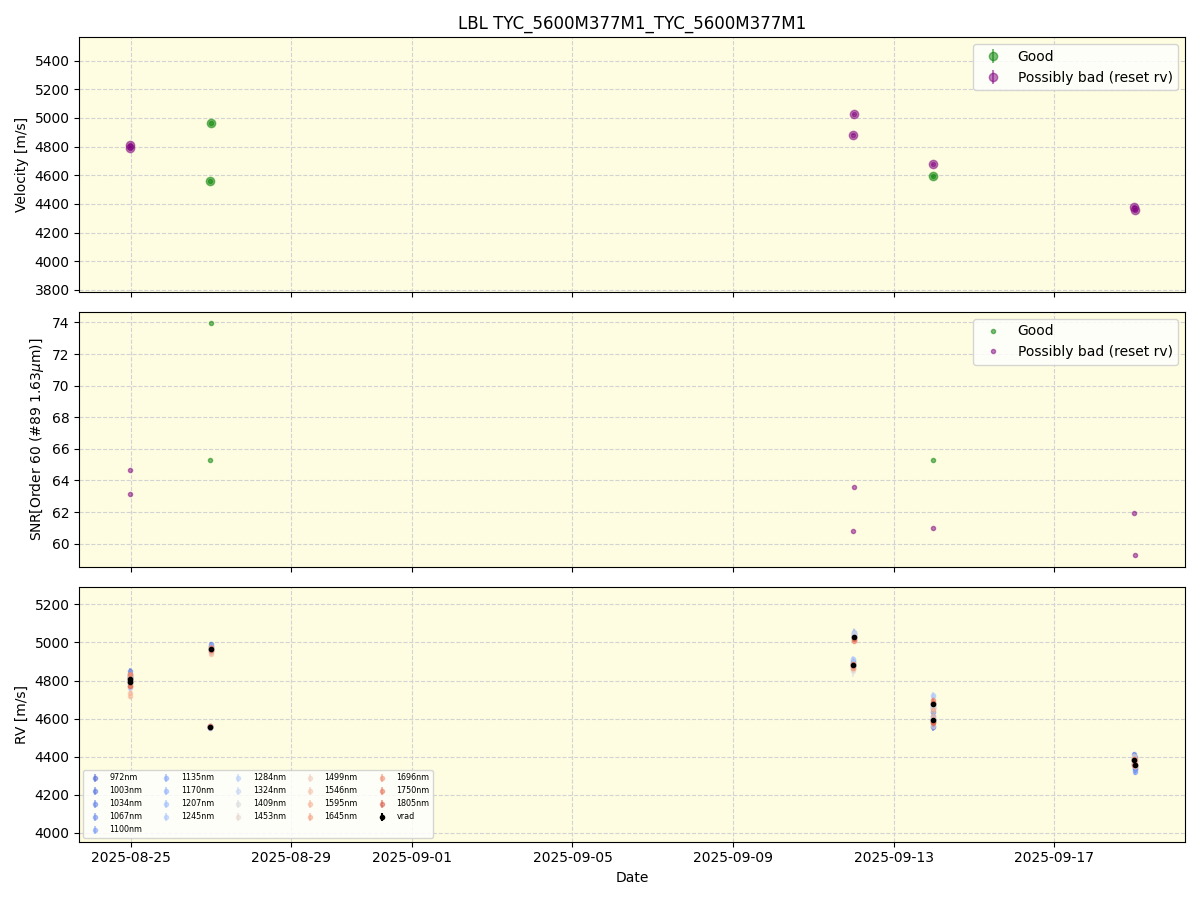This screenshot has height=900, width=1200.
Task: Select the lowest purple point in the SNR panel
Action: [1135, 555]
